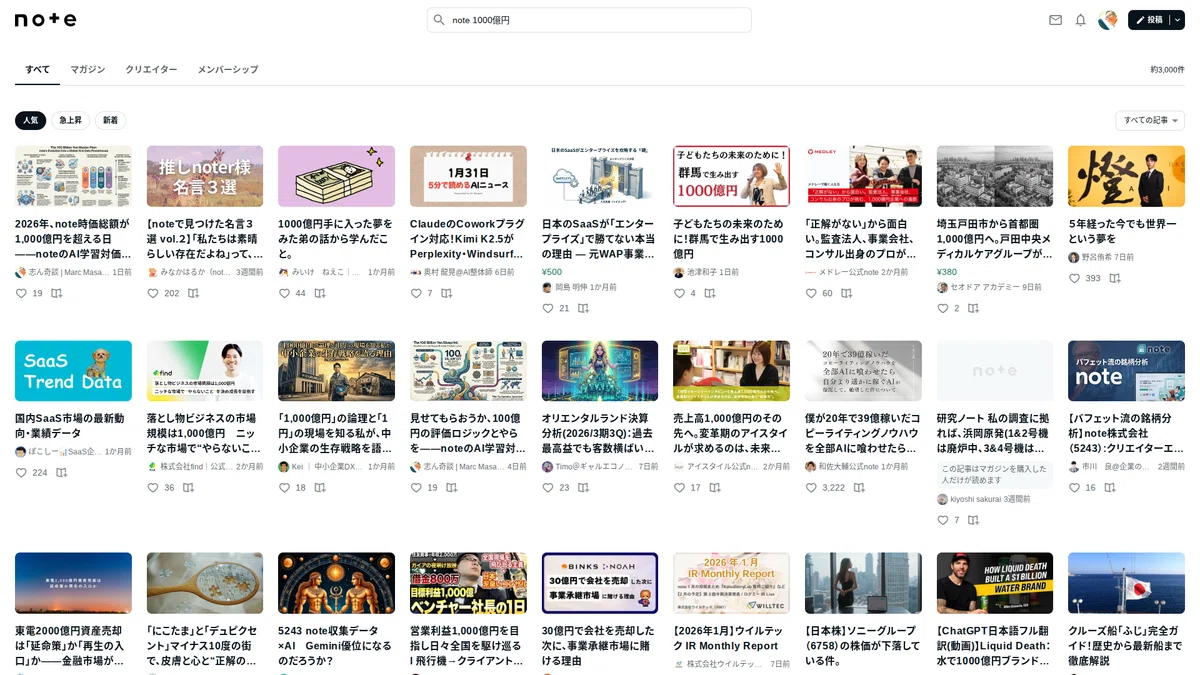Open the Liquid Death water brand thumbnail
The width and height of the screenshot is (1200, 675).
(x=995, y=583)
